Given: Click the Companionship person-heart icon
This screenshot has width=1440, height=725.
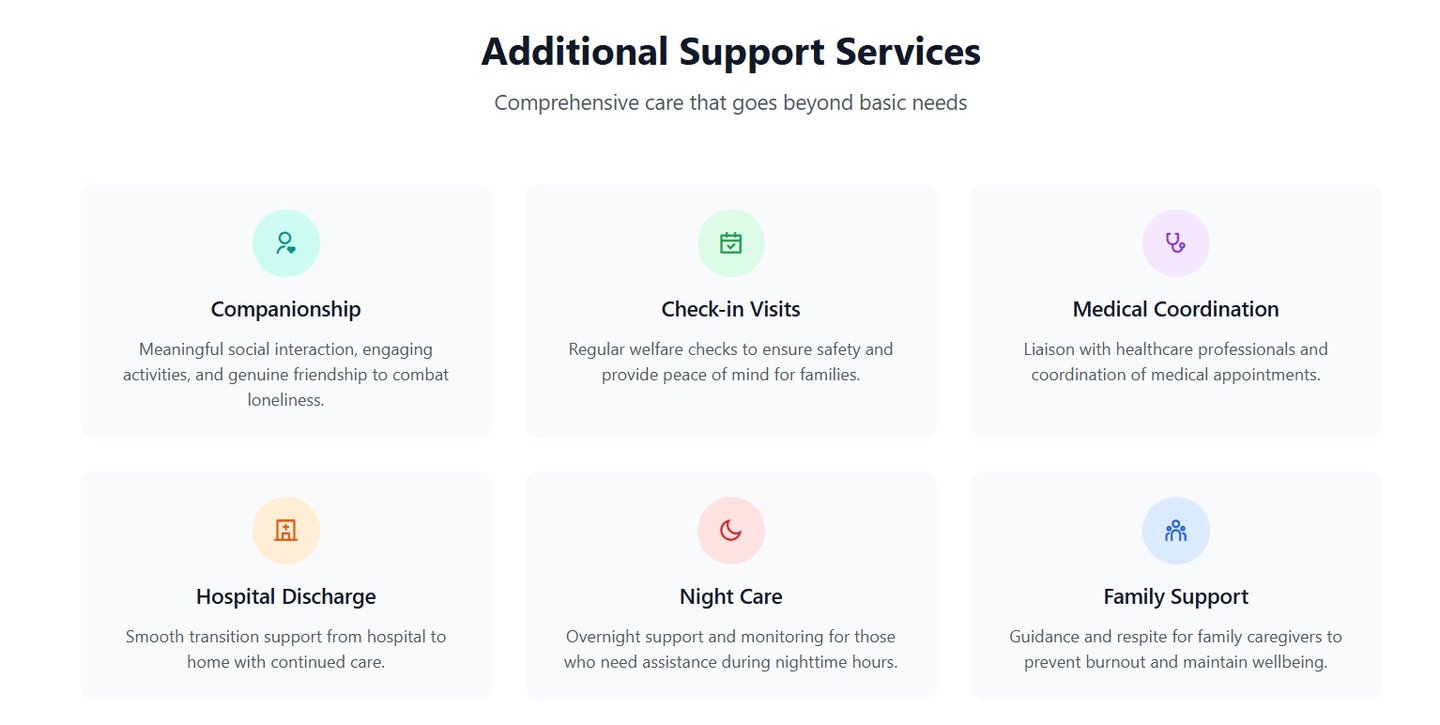Looking at the screenshot, I should pyautogui.click(x=286, y=243).
